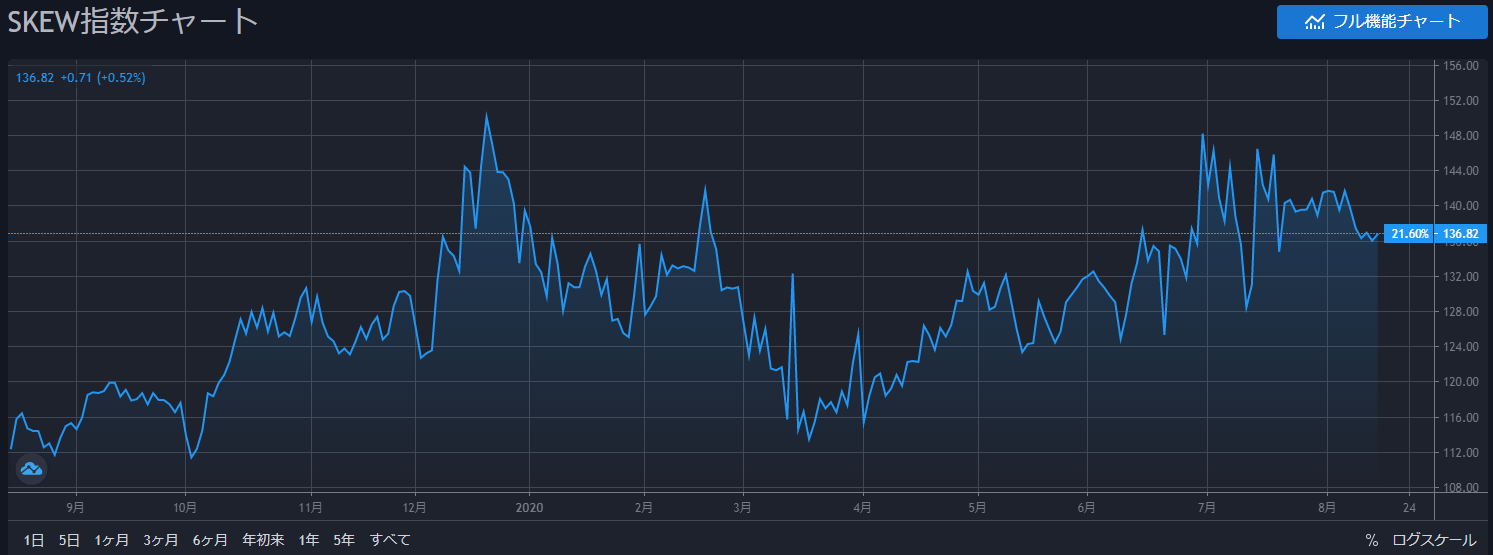Image resolution: width=1493 pixels, height=555 pixels.
Task: Select the 5日 time range
Action: 69,540
